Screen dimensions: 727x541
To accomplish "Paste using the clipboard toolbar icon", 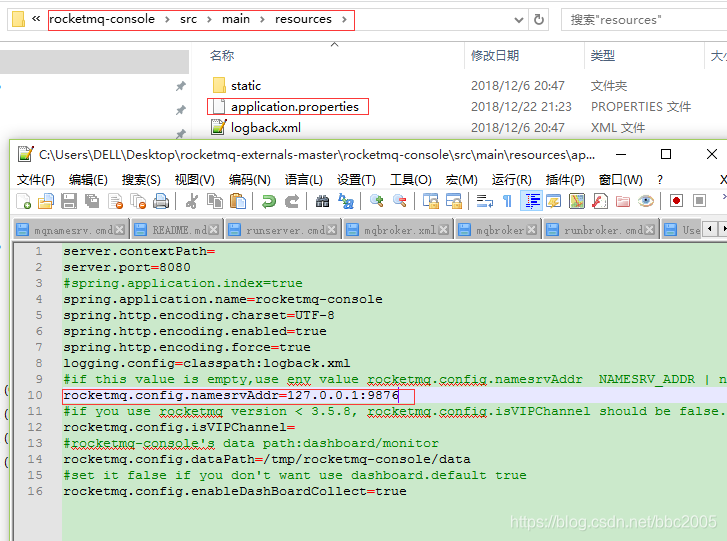I will [238, 202].
